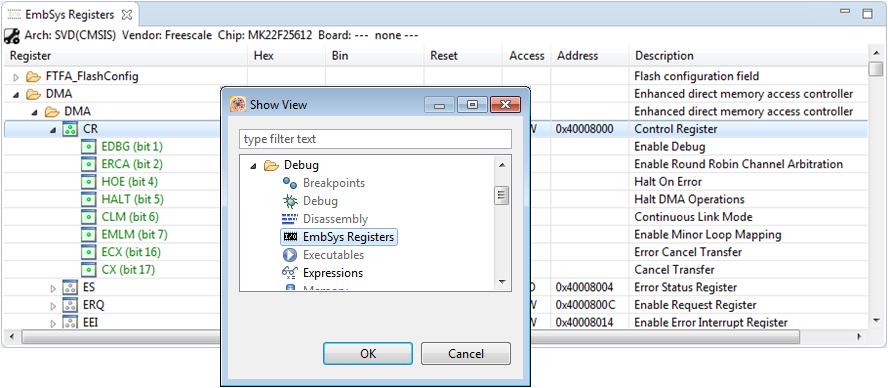Click the Debug bug icon
The image size is (888, 388).
pos(289,201)
